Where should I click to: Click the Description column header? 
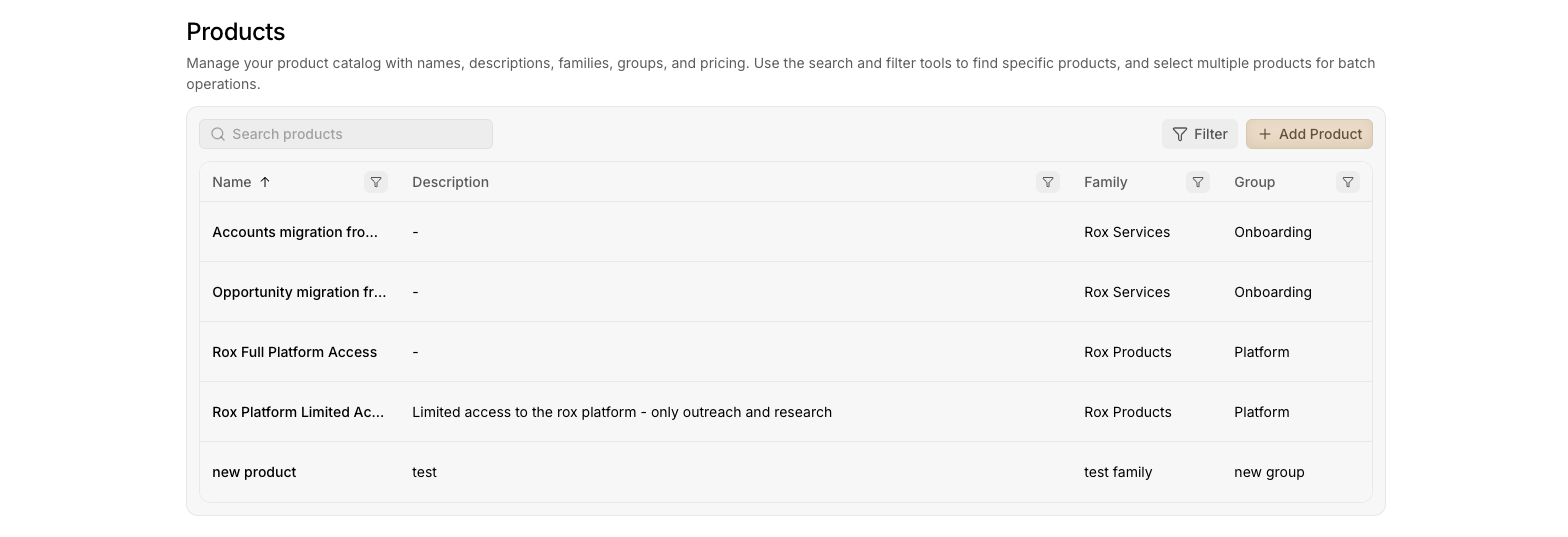pos(450,182)
